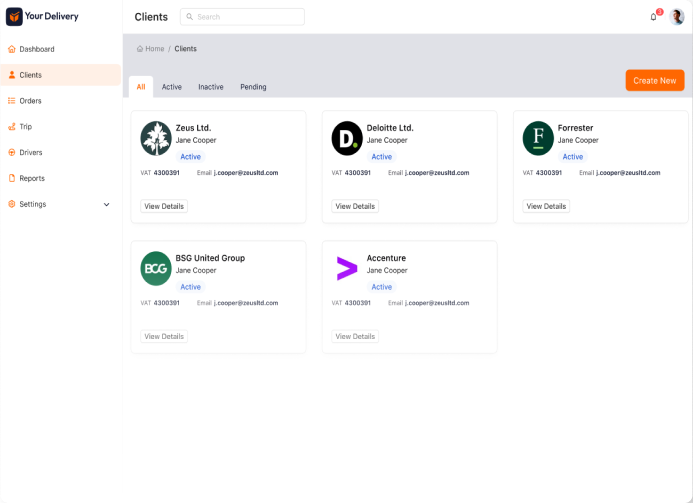This screenshot has height=503, width=693.
Task: Open Trip in the sidebar
Action: [61, 126]
